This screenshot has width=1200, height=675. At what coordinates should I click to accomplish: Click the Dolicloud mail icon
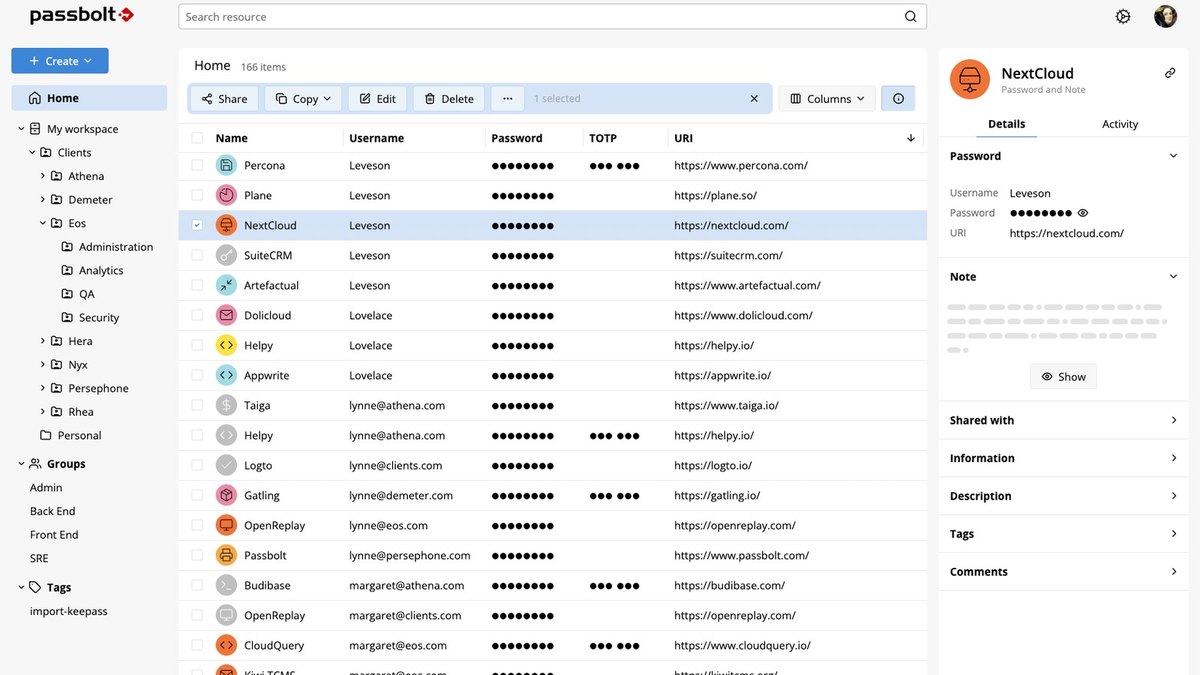(x=226, y=315)
